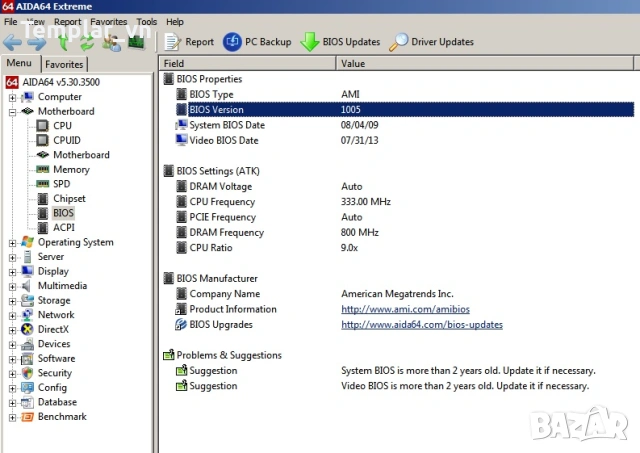Select the CPU item under Motherboard

(x=62, y=126)
